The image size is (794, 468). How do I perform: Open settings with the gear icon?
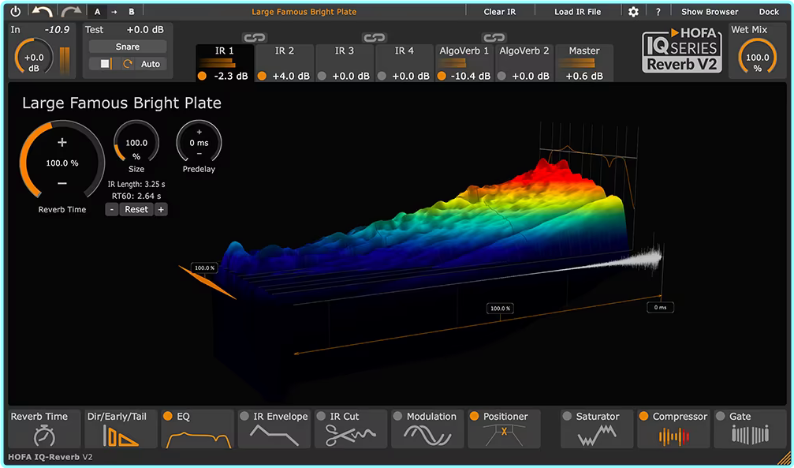(x=633, y=12)
